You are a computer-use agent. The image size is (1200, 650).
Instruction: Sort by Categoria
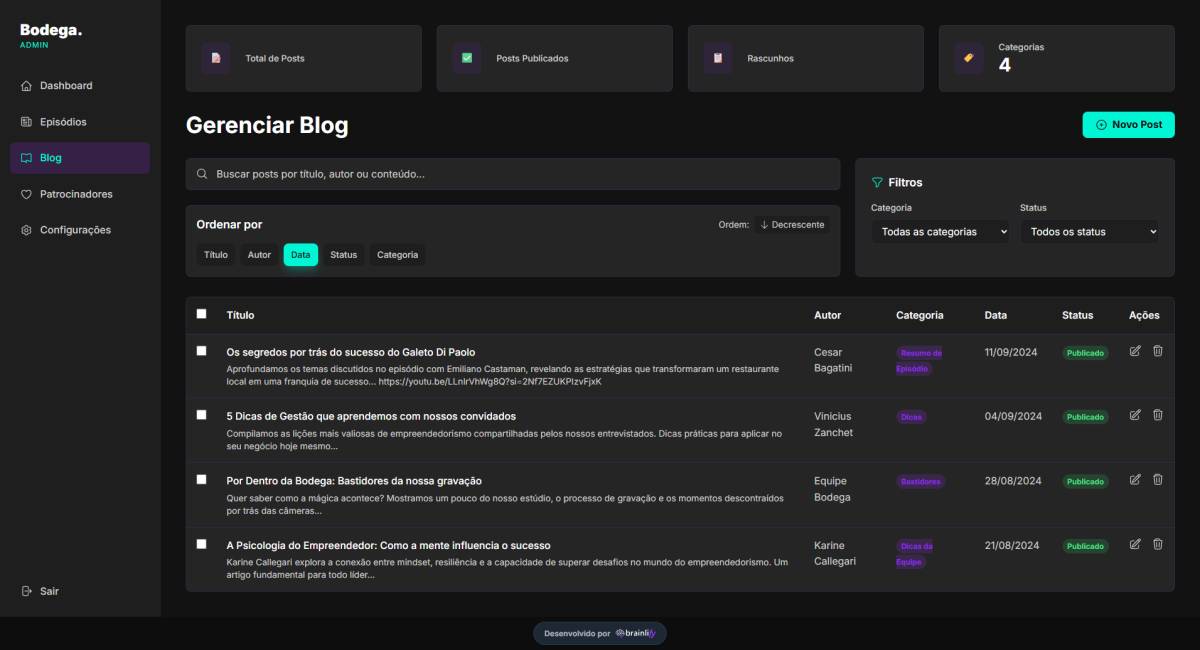(397, 255)
